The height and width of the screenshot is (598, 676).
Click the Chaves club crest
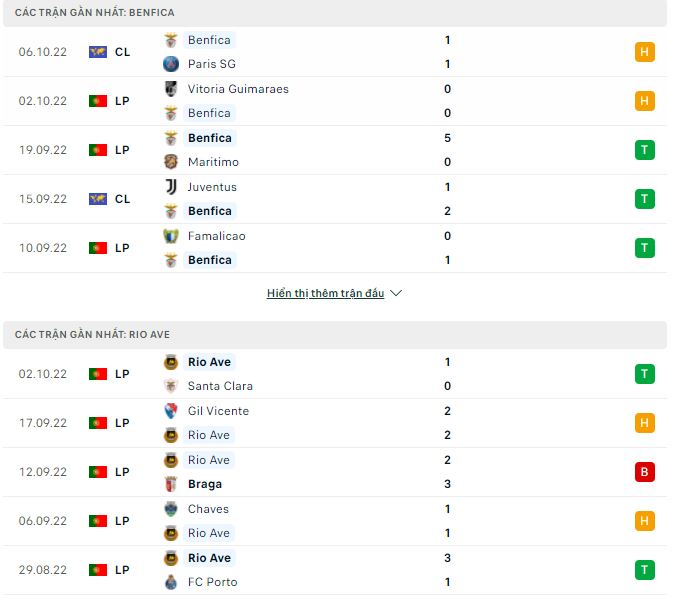click(171, 509)
